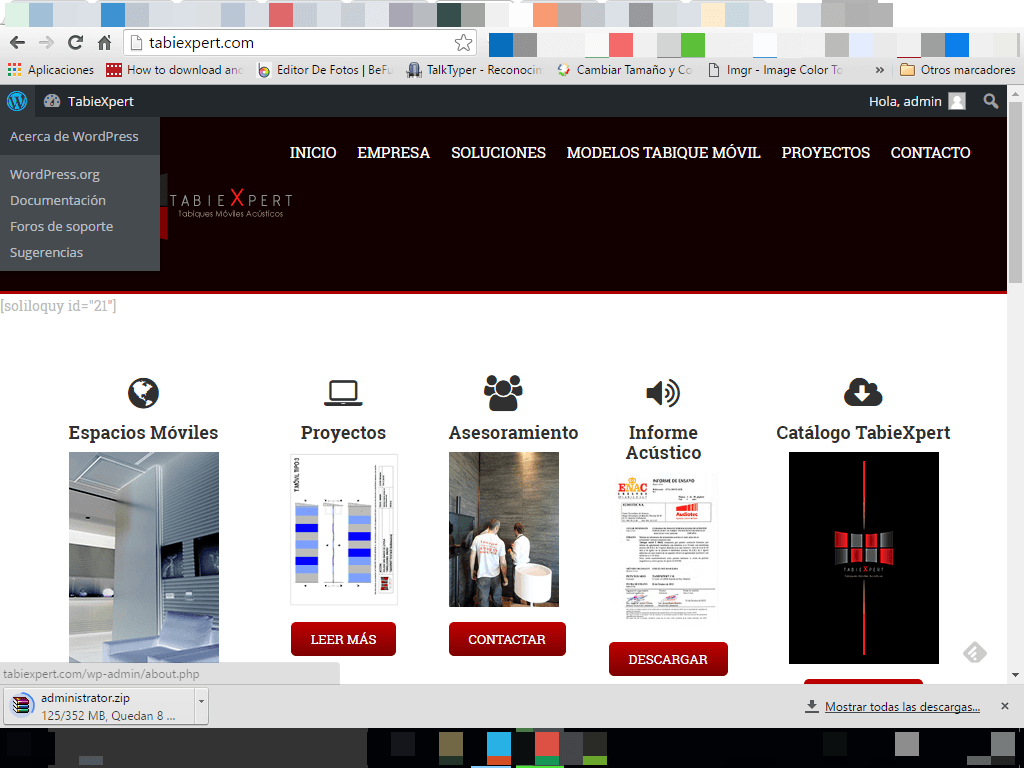Click the download arrow icon in downloads bar
Image resolution: width=1024 pixels, height=768 pixels.
[811, 706]
